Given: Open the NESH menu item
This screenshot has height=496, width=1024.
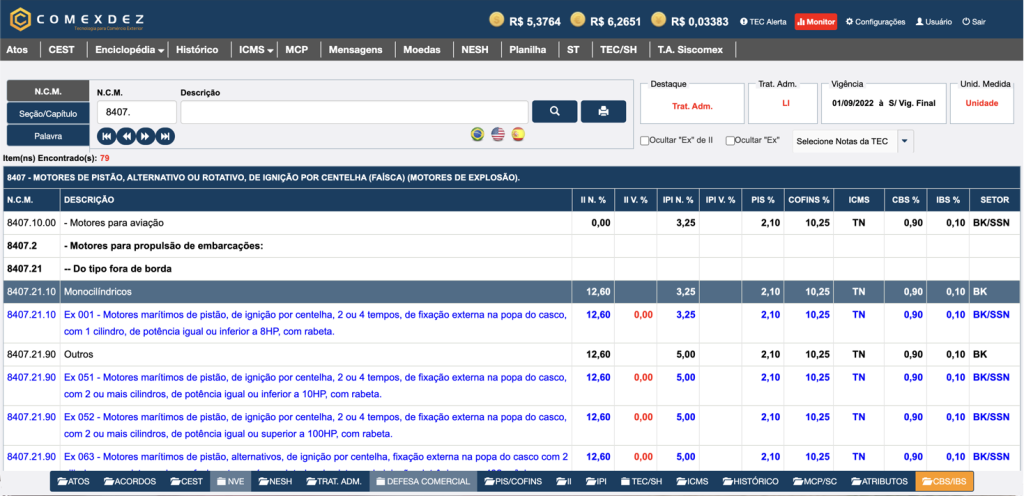Looking at the screenshot, I should [475, 49].
